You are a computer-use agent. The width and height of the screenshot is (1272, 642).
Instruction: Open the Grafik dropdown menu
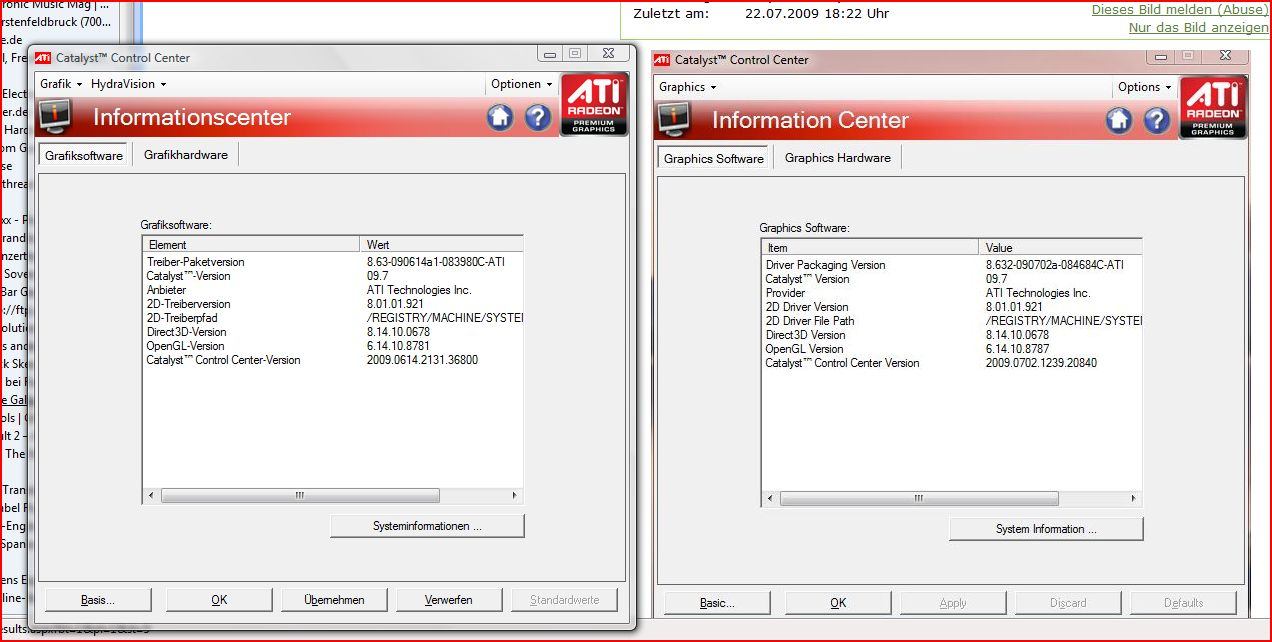tap(61, 84)
